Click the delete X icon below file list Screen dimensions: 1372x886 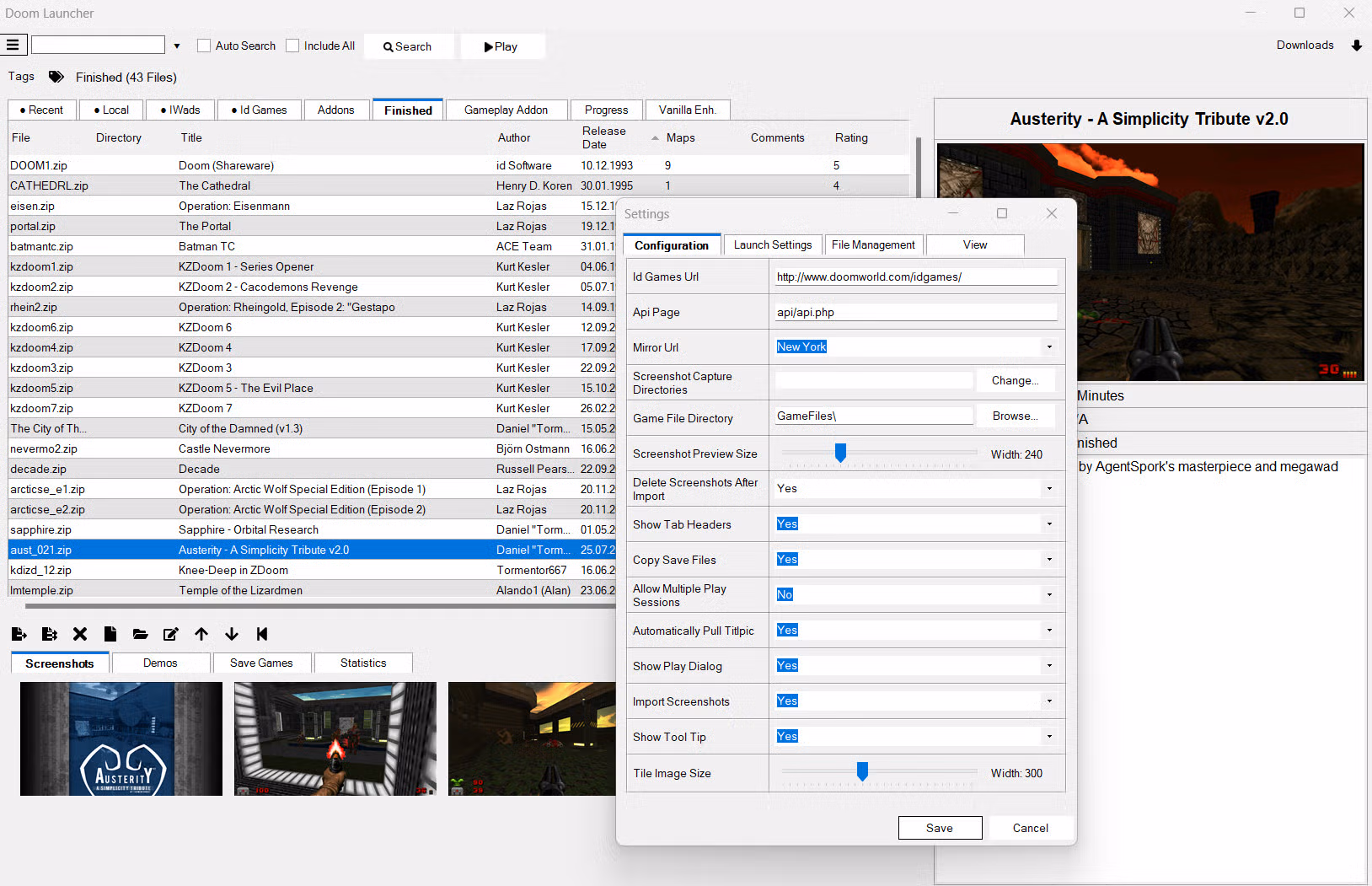[x=80, y=634]
